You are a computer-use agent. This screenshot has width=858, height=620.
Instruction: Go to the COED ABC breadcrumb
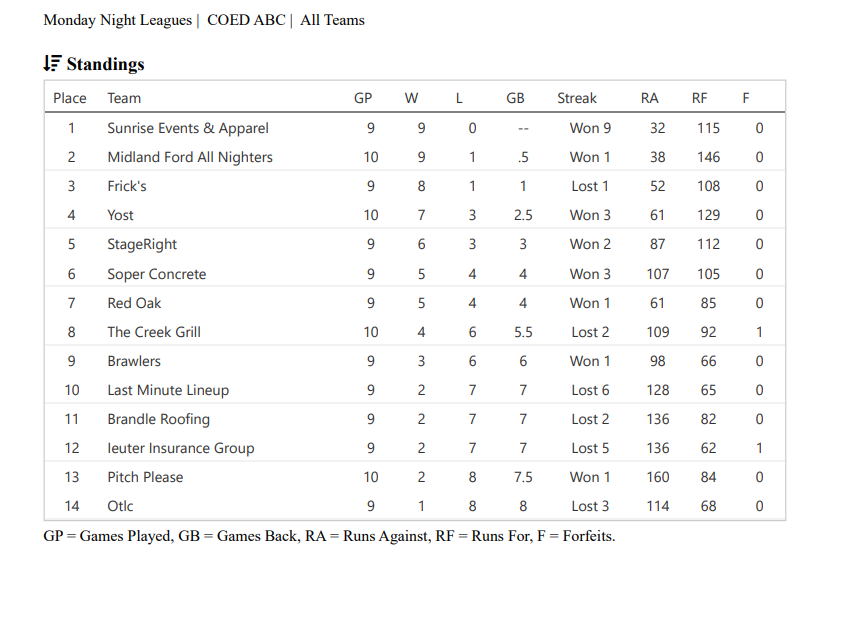(x=245, y=20)
